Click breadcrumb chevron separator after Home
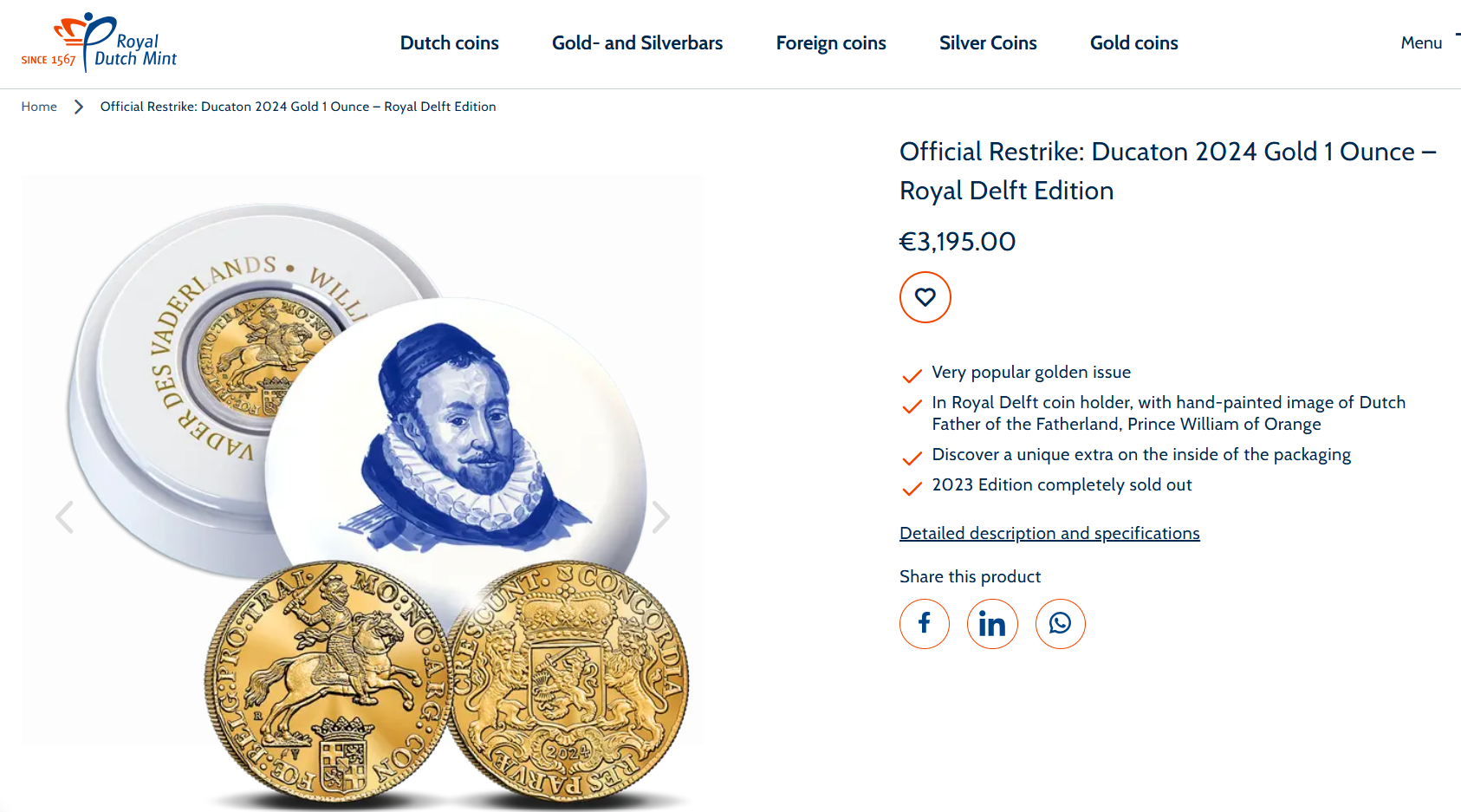 click(79, 107)
